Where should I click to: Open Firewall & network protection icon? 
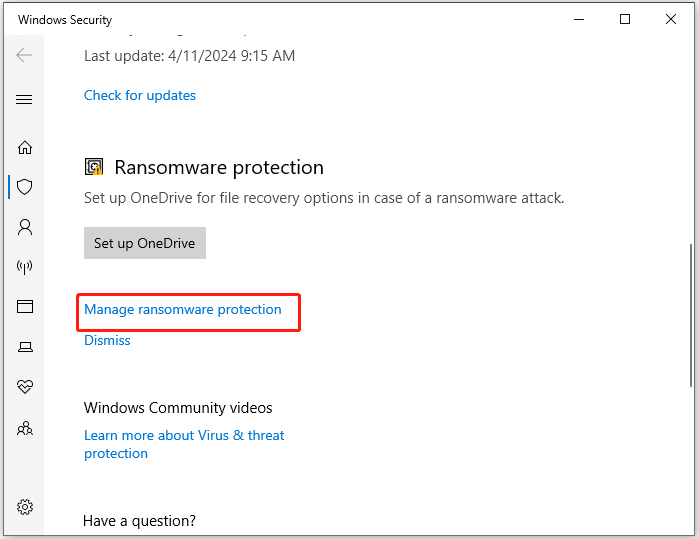click(x=25, y=267)
